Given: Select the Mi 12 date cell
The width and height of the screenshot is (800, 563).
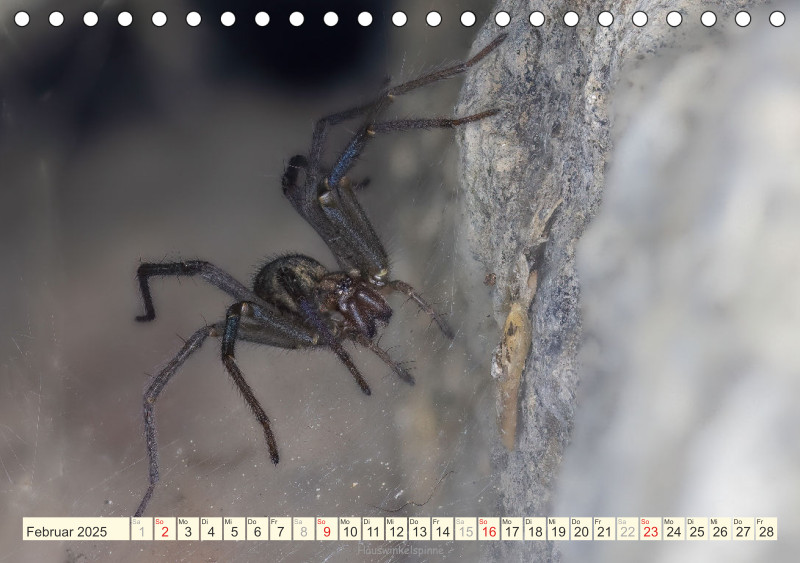Looking at the screenshot, I should [396, 529].
